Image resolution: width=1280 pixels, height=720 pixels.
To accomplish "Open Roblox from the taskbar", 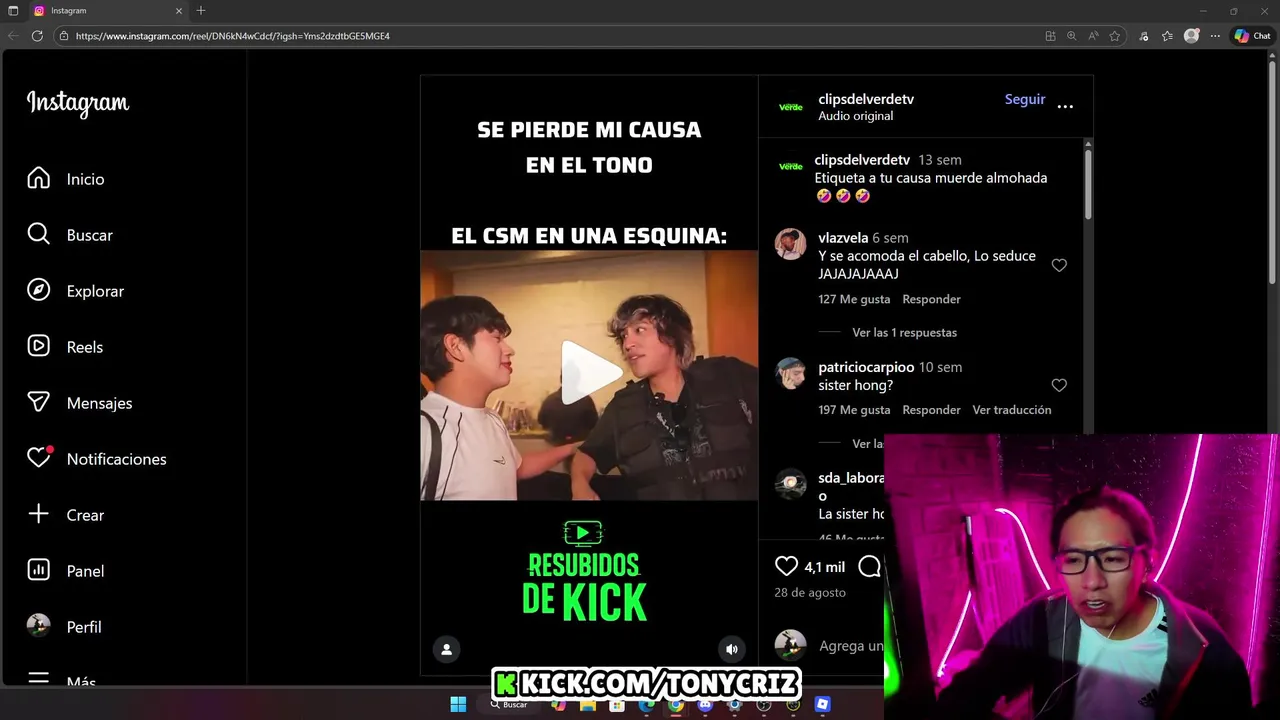I will 822,704.
